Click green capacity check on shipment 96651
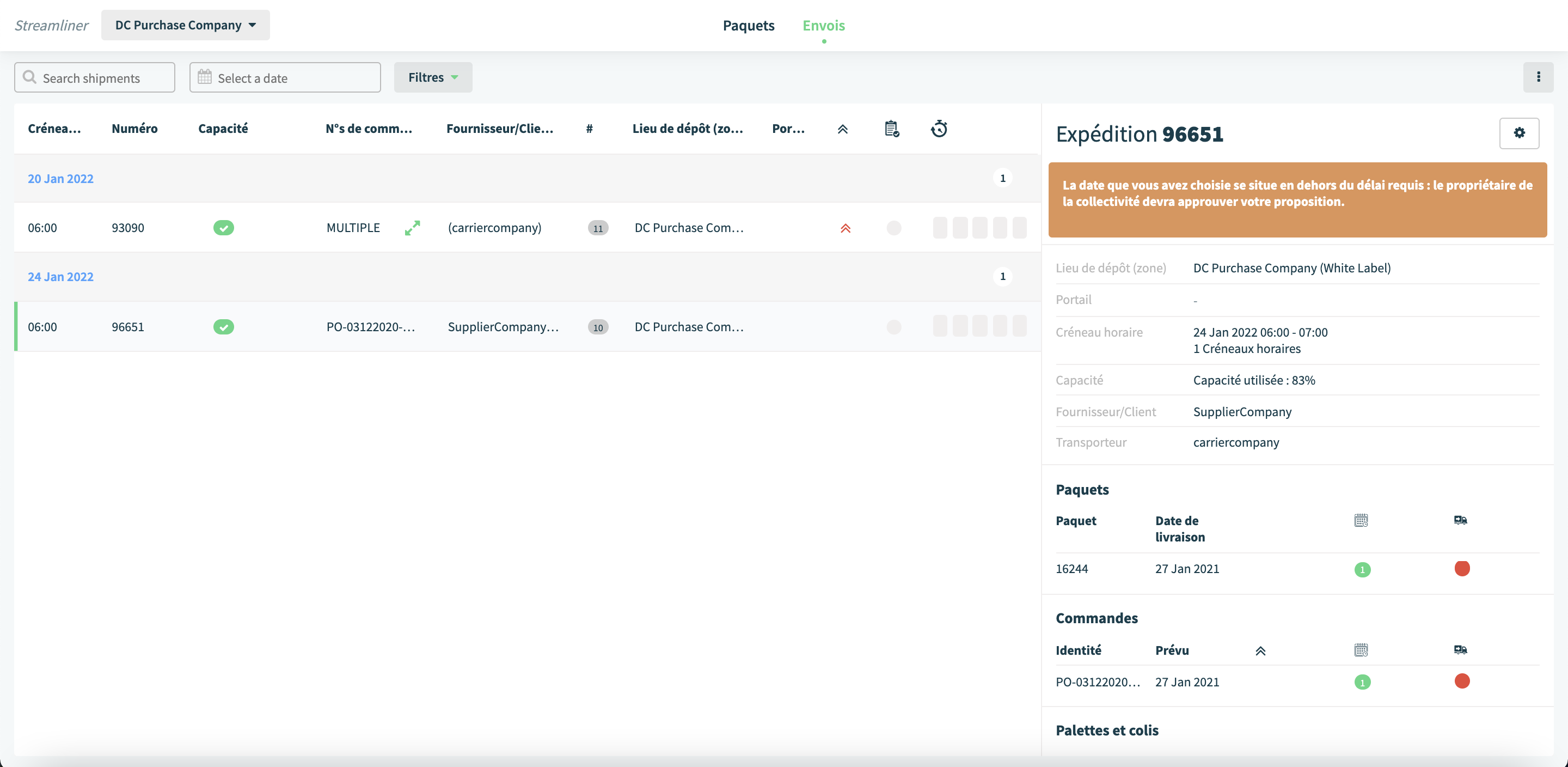 pyautogui.click(x=223, y=327)
